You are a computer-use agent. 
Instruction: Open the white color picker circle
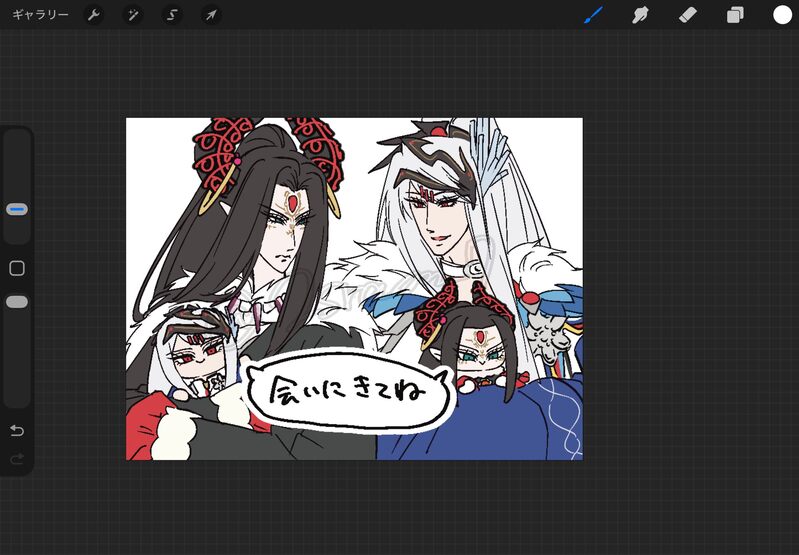[782, 15]
